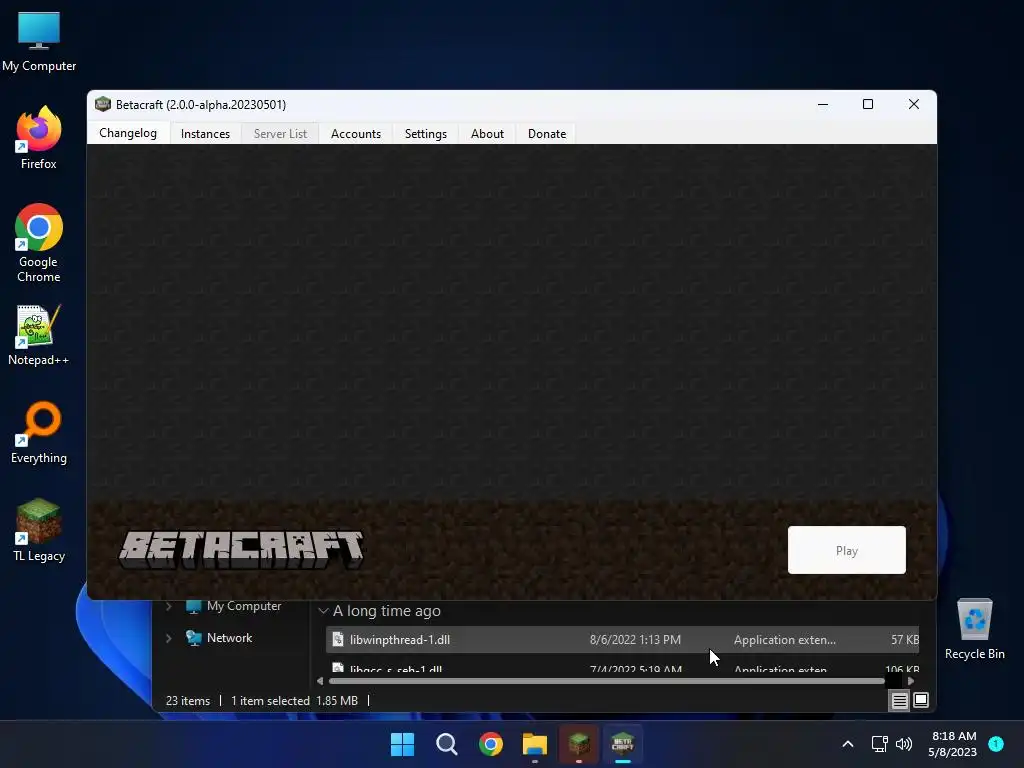
Task: Click the Betacraft window title icon
Action: click(103, 104)
